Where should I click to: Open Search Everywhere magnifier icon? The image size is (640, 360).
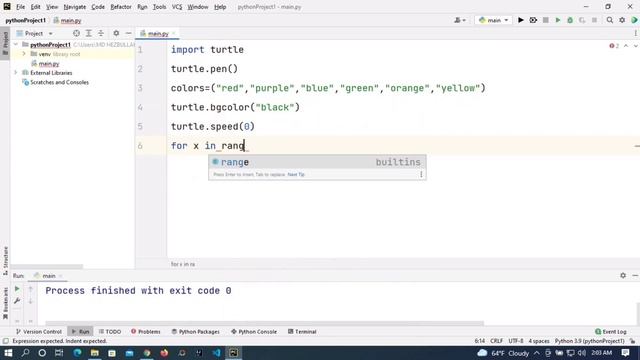[x=609, y=20]
